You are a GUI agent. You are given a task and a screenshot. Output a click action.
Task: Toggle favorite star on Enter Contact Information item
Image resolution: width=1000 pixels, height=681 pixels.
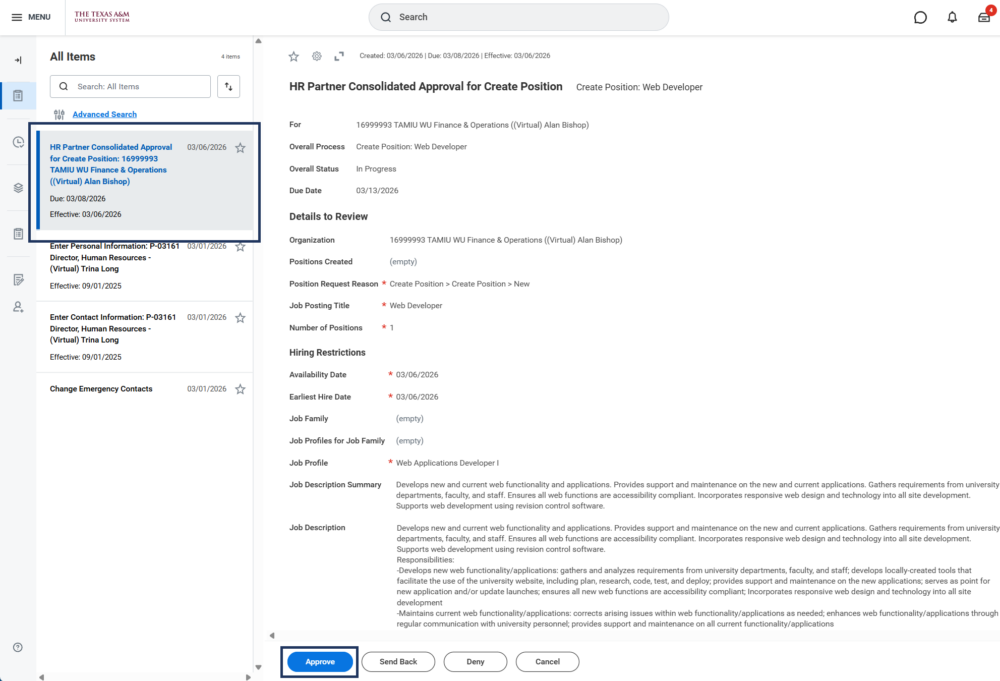(x=240, y=318)
